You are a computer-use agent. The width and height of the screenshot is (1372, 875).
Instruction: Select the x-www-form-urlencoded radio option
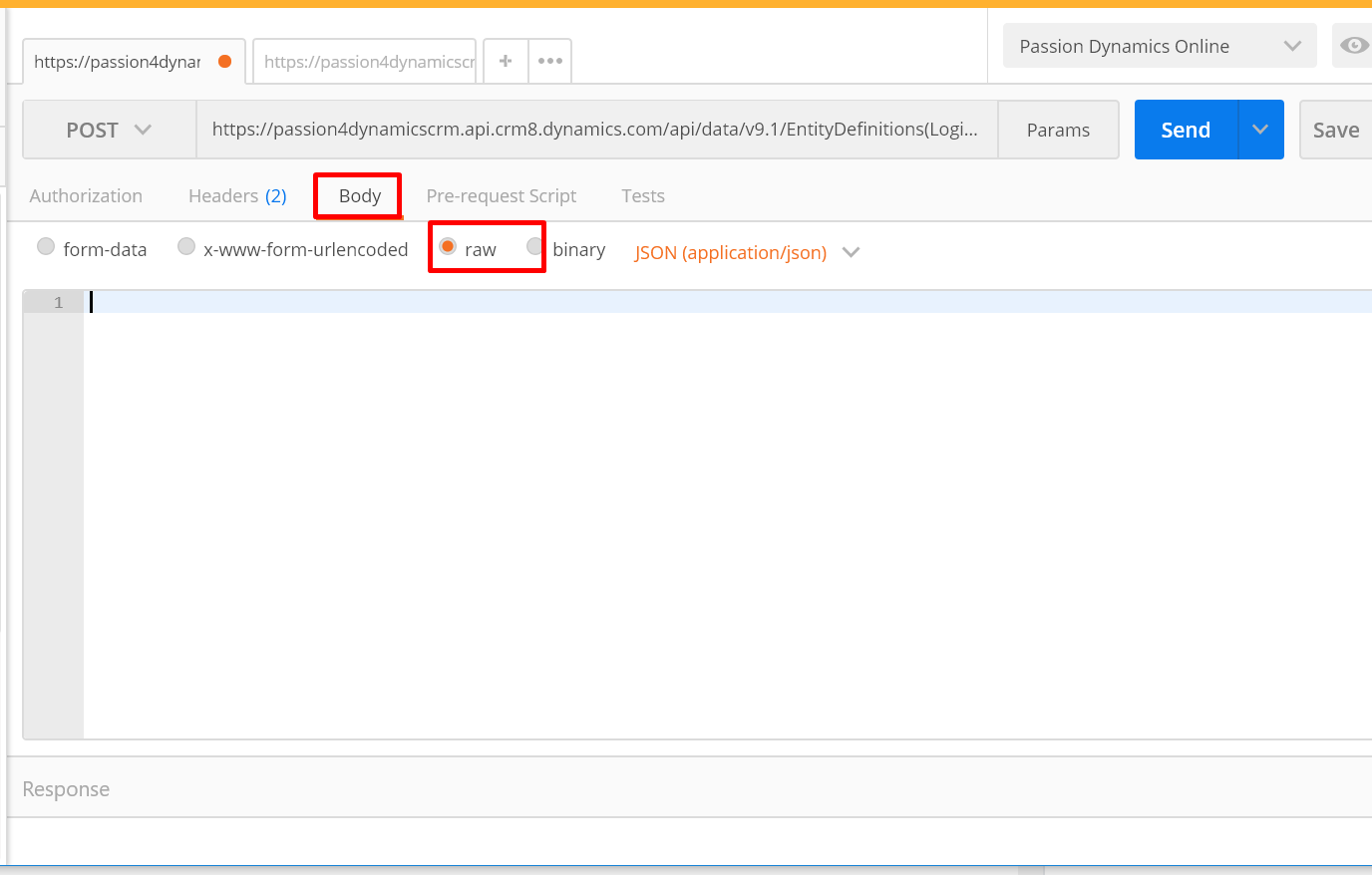pyautogui.click(x=186, y=246)
